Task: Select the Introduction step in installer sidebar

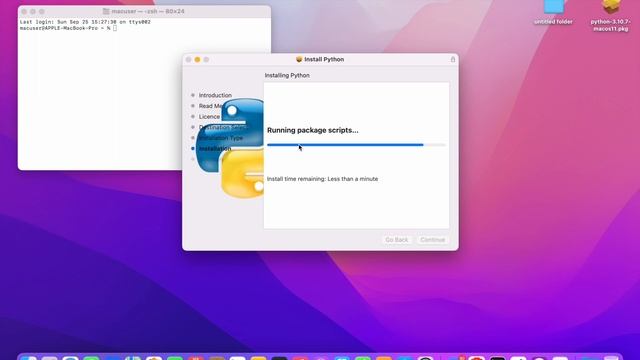Action: [x=215, y=95]
